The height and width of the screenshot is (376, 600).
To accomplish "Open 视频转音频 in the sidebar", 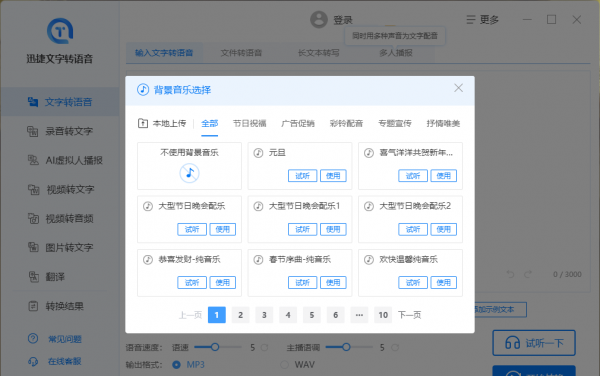I will [60, 218].
